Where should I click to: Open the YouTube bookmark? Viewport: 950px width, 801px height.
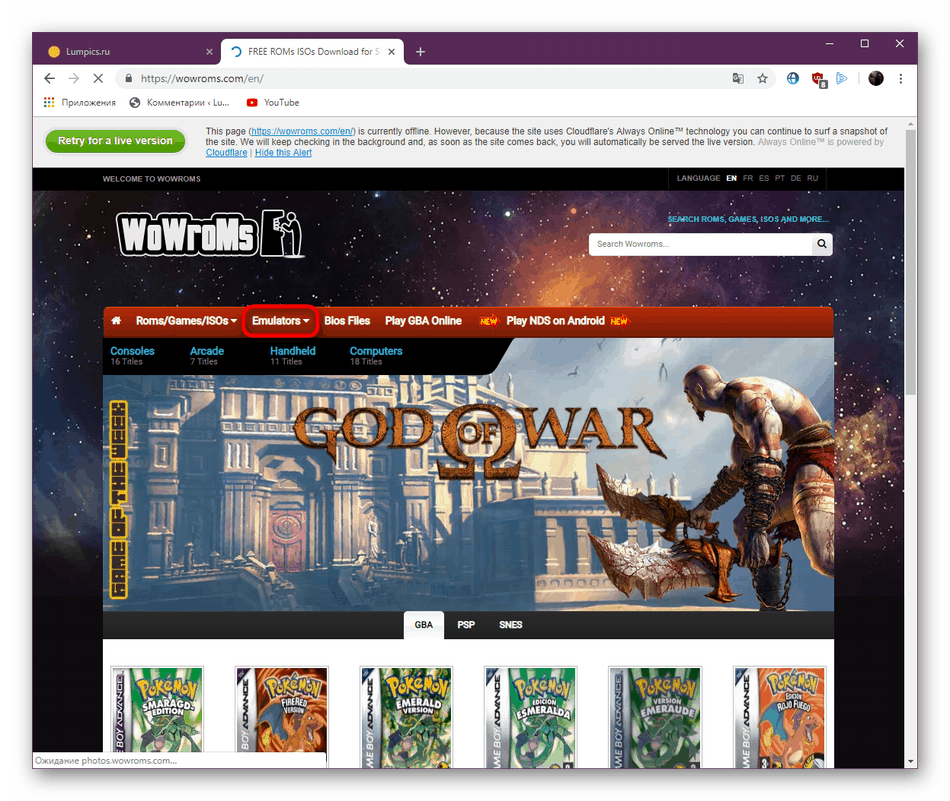pyautogui.click(x=273, y=102)
